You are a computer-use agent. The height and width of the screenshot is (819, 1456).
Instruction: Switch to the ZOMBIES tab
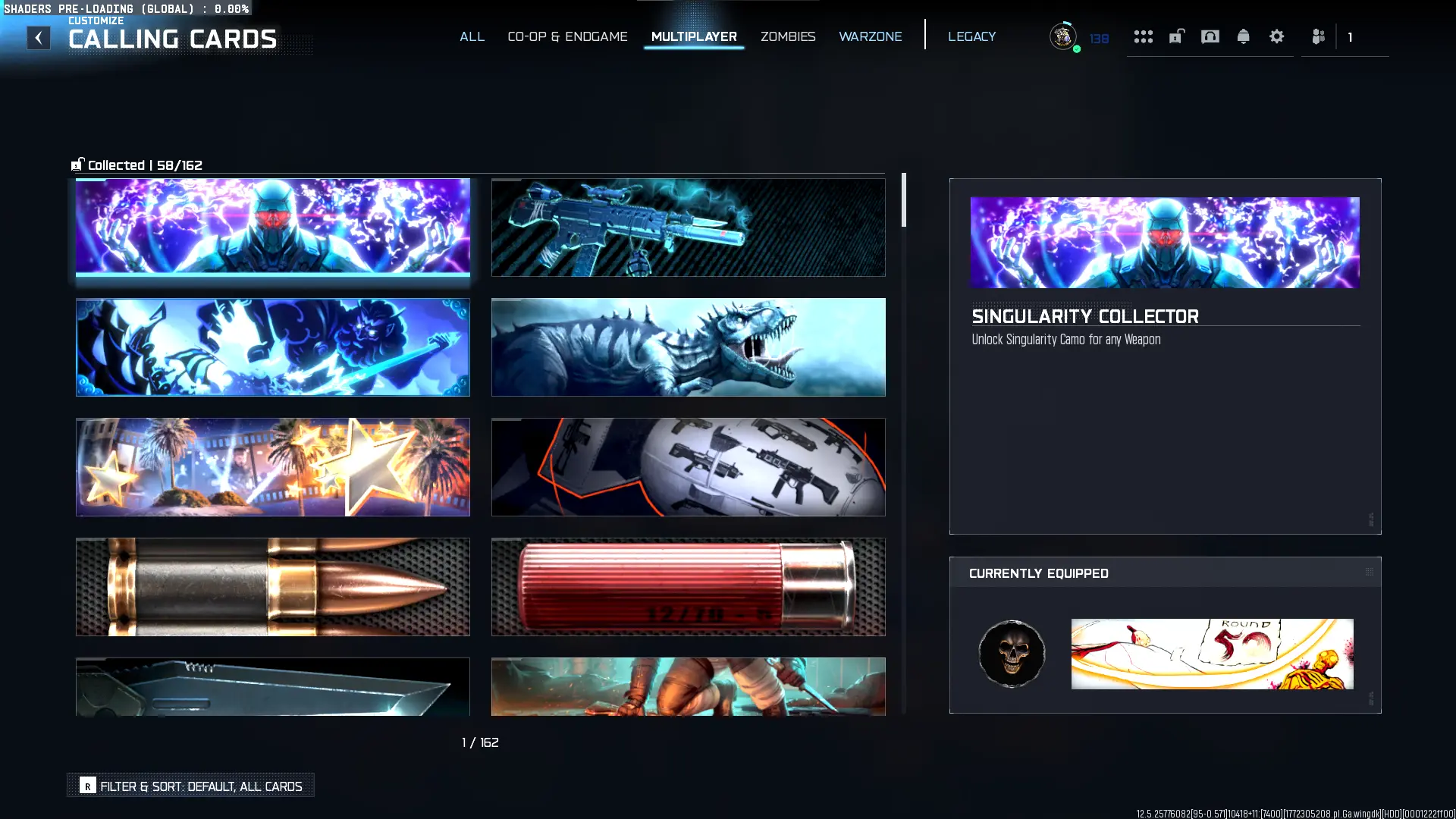[x=788, y=36]
